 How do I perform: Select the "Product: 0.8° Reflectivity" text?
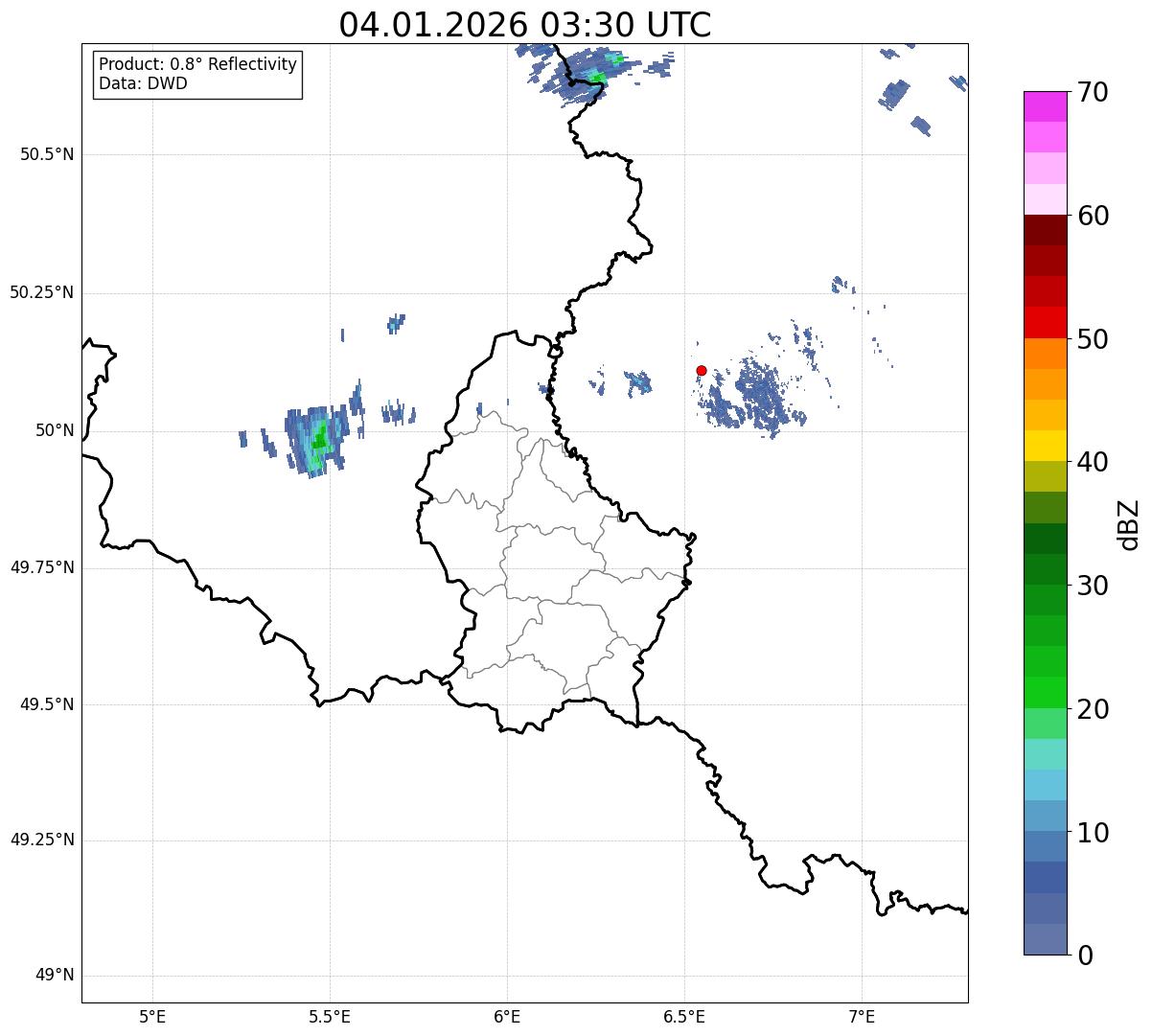198,64
